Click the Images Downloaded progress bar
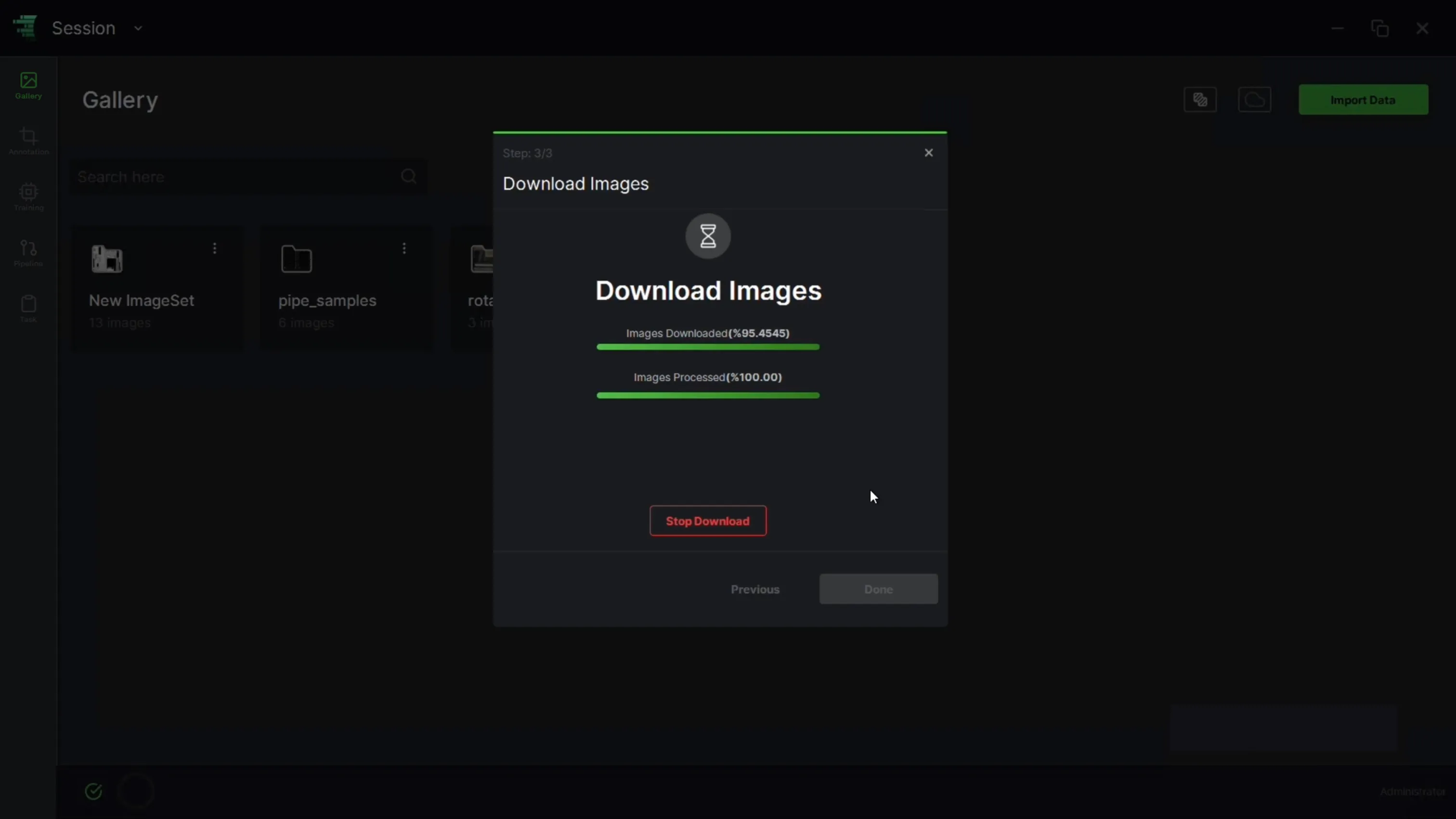The height and width of the screenshot is (819, 1456). [708, 347]
